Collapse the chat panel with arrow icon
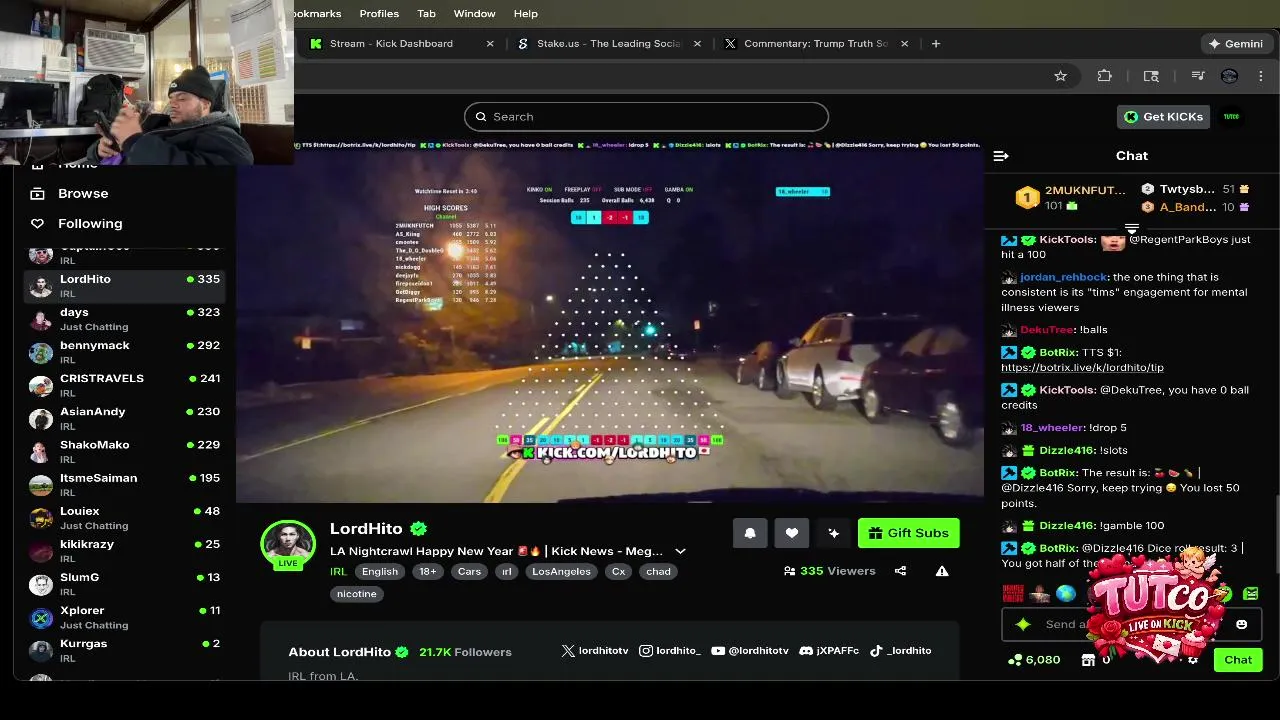The width and height of the screenshot is (1280, 720). pyautogui.click(x=1001, y=156)
